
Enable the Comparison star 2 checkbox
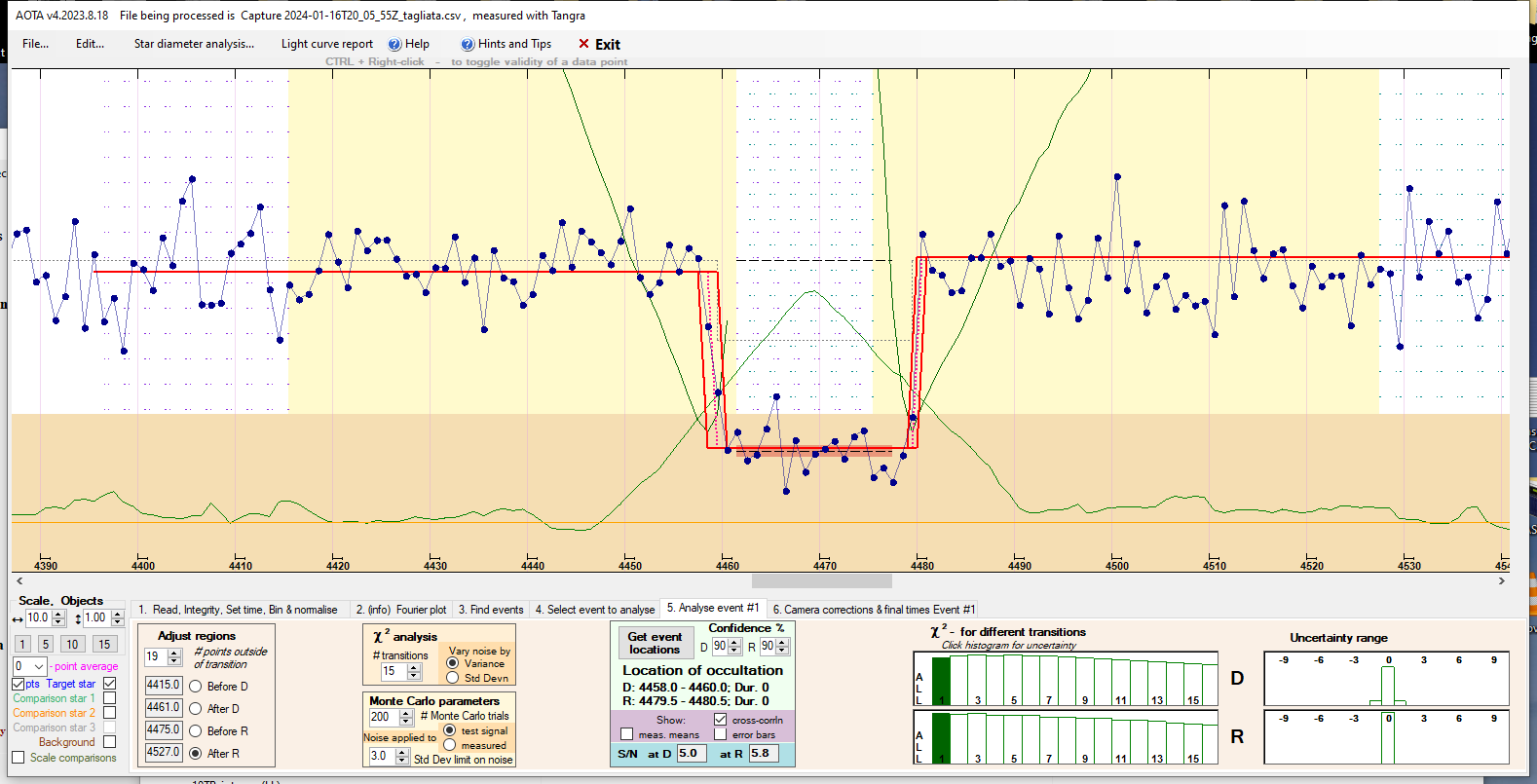point(109,713)
